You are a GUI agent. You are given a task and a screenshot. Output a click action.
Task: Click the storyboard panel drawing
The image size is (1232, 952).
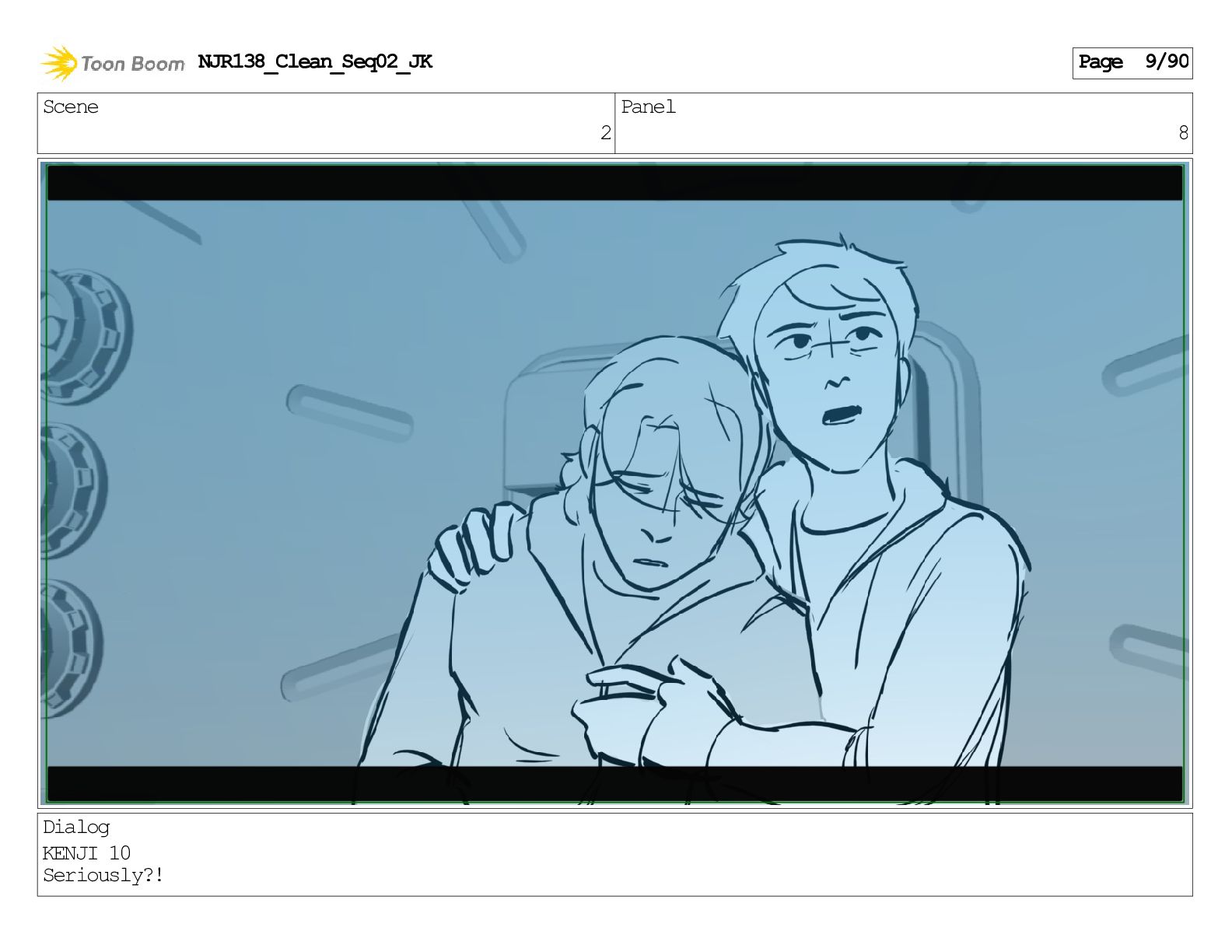coord(614,483)
